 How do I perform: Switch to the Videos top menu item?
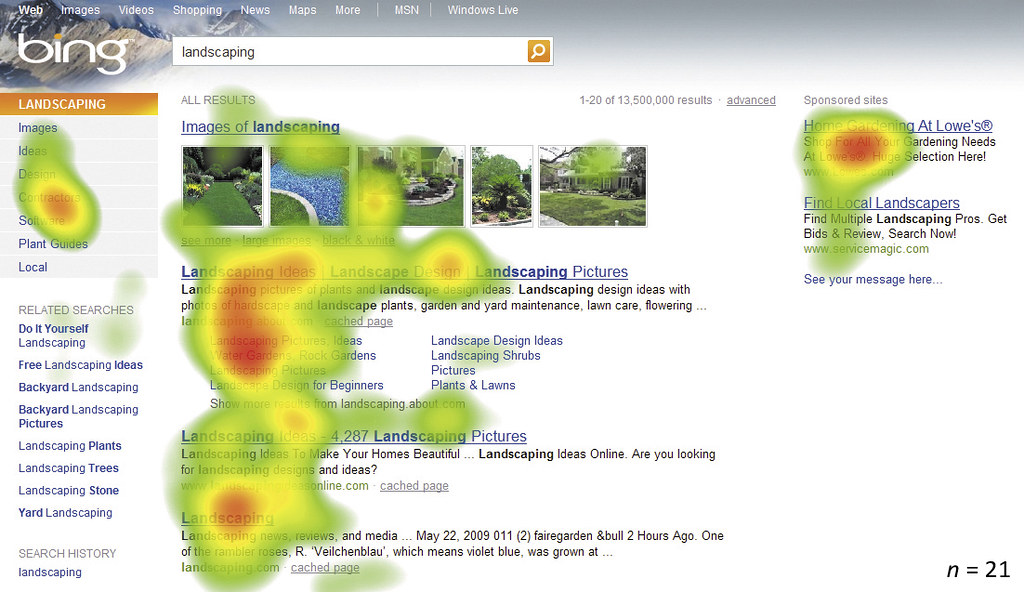pos(136,10)
